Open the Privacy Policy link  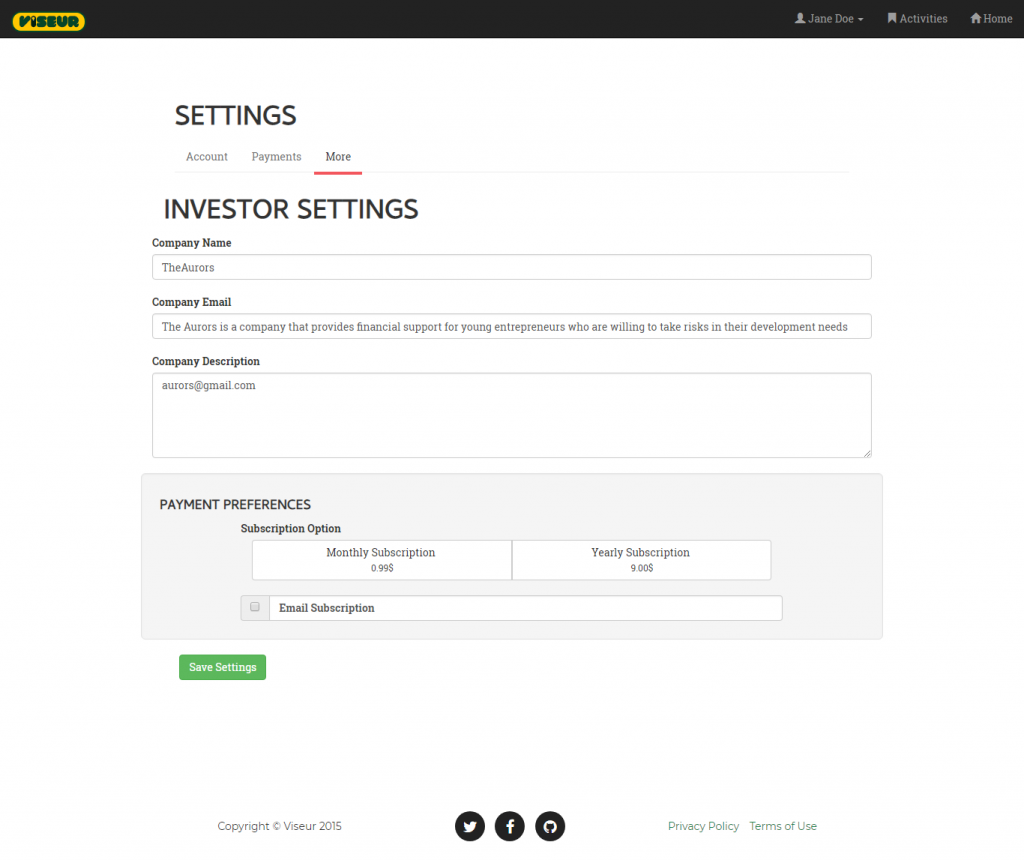(703, 826)
